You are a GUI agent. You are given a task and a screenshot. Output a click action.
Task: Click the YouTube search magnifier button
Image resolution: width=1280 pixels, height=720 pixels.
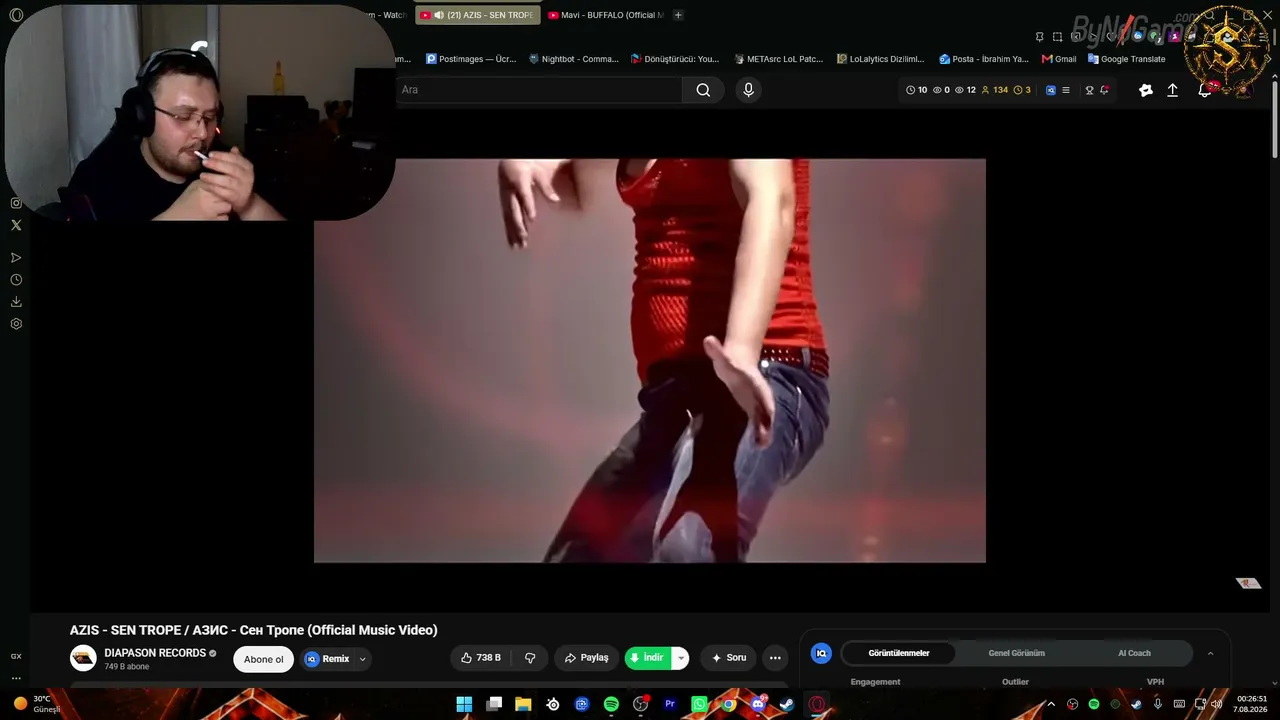pyautogui.click(x=703, y=90)
